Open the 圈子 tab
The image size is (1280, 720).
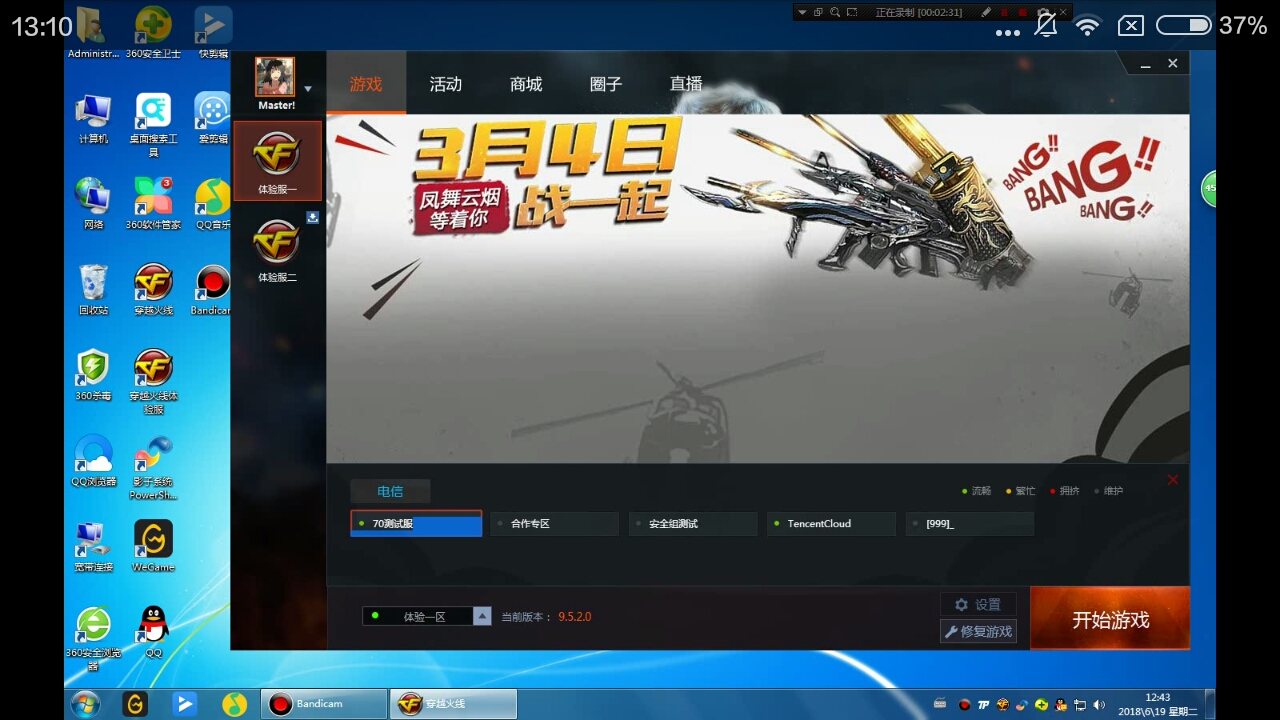(x=606, y=84)
